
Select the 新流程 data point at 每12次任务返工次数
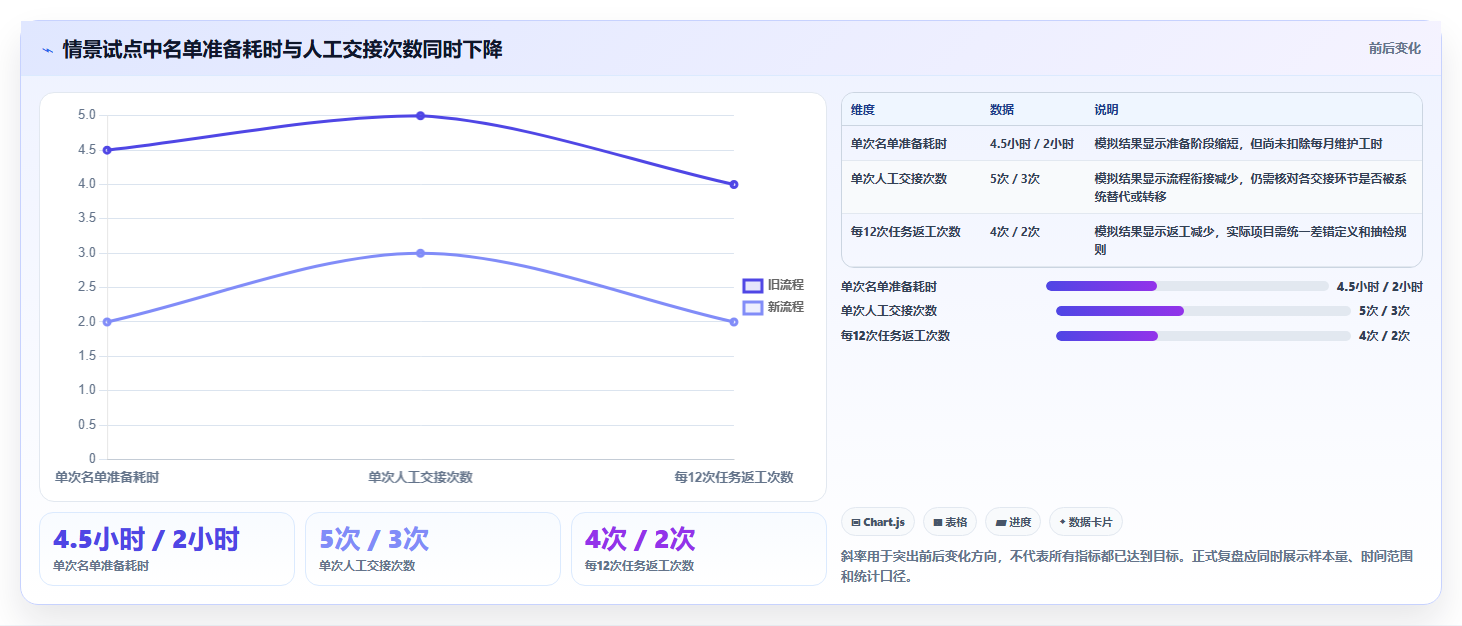(x=734, y=322)
